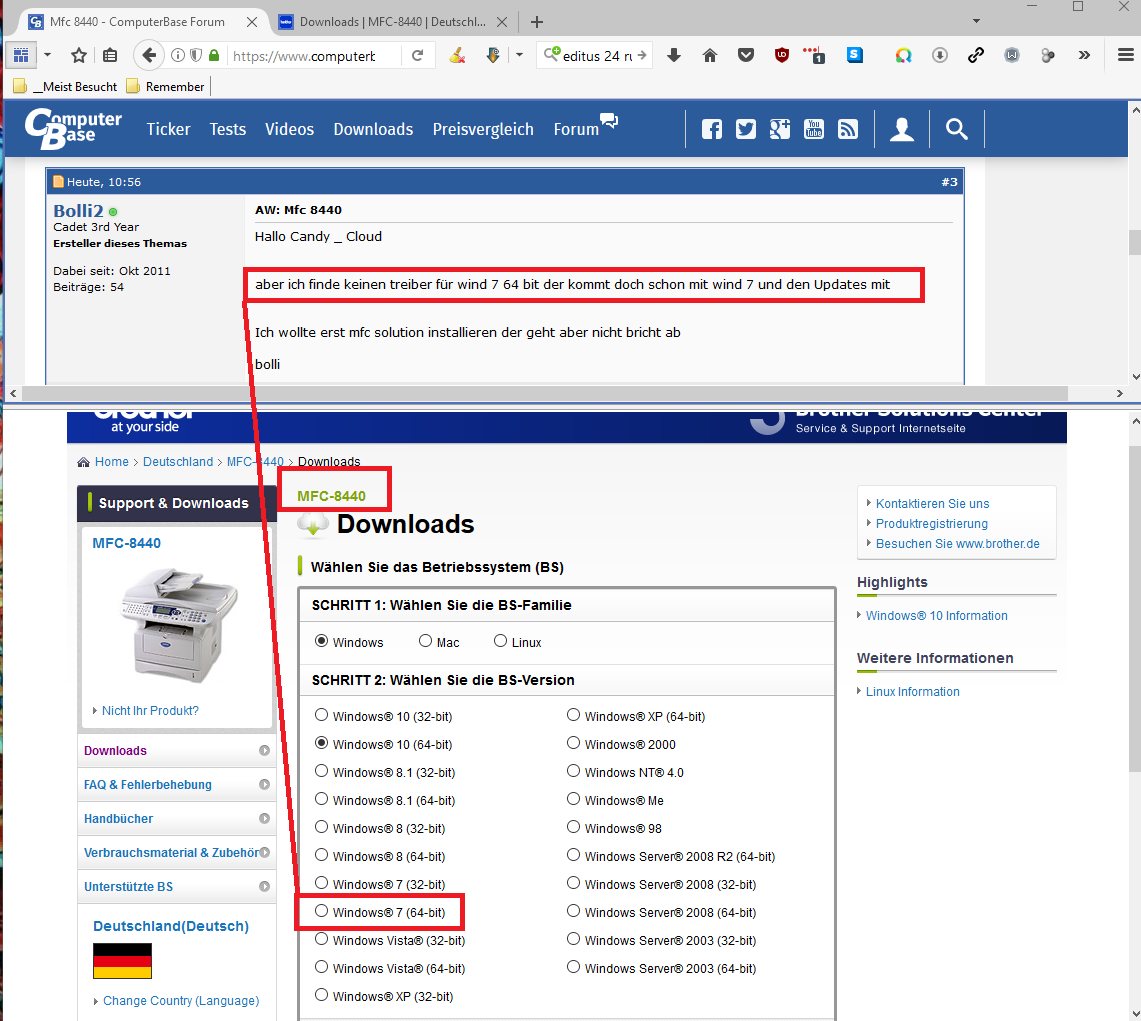Open dropdown arrow left of the editus search box
Viewport: 1141px width, 1021px height.
[520, 55]
